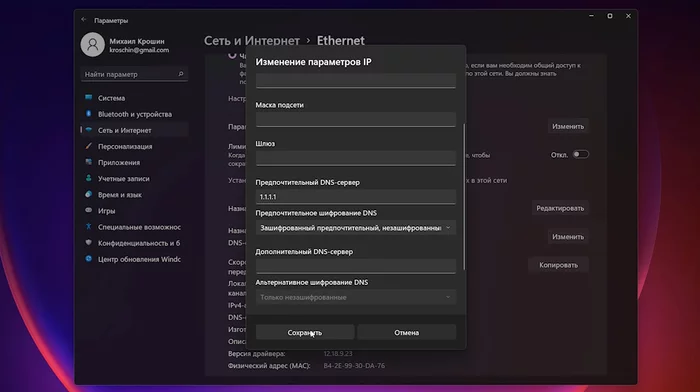Click the Шлюз input field
The image size is (700, 392).
click(x=355, y=158)
